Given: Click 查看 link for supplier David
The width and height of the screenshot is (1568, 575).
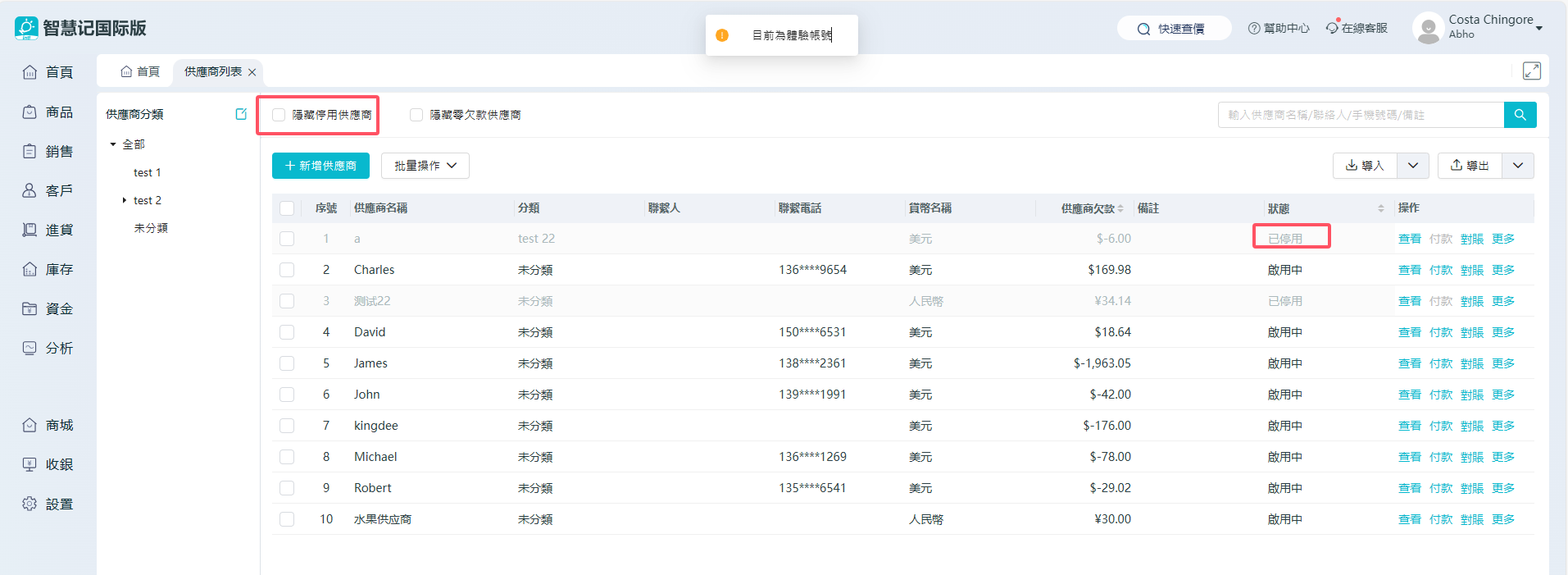Looking at the screenshot, I should pos(1409,332).
